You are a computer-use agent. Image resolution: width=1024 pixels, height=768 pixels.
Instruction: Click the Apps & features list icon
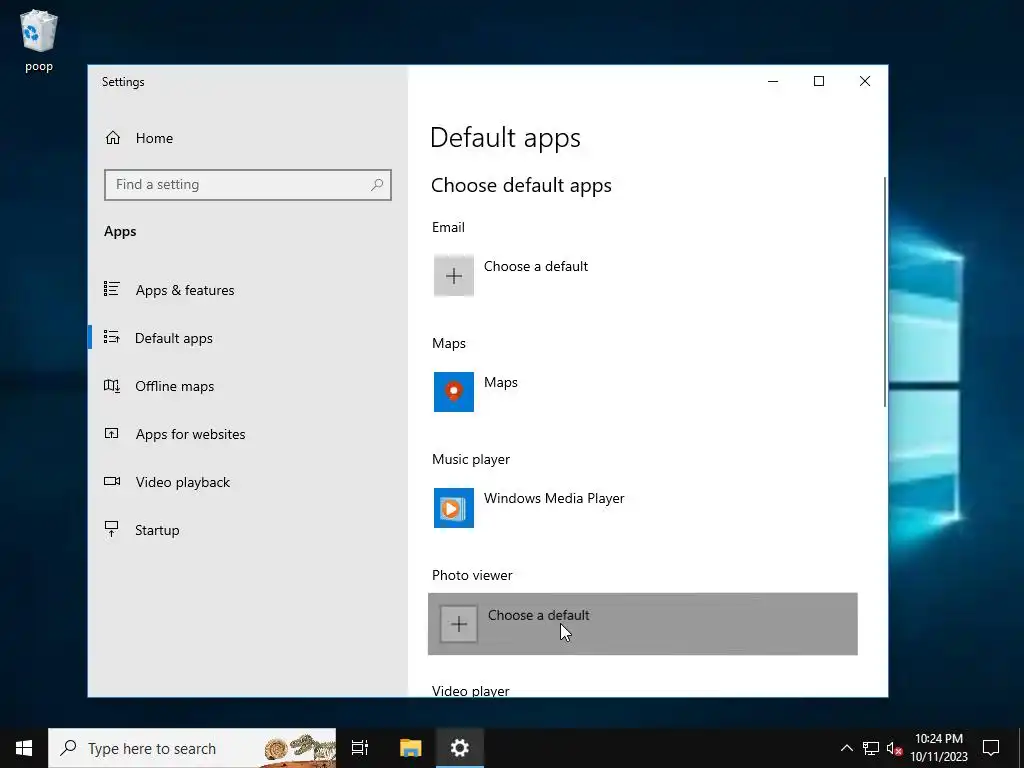(112, 289)
